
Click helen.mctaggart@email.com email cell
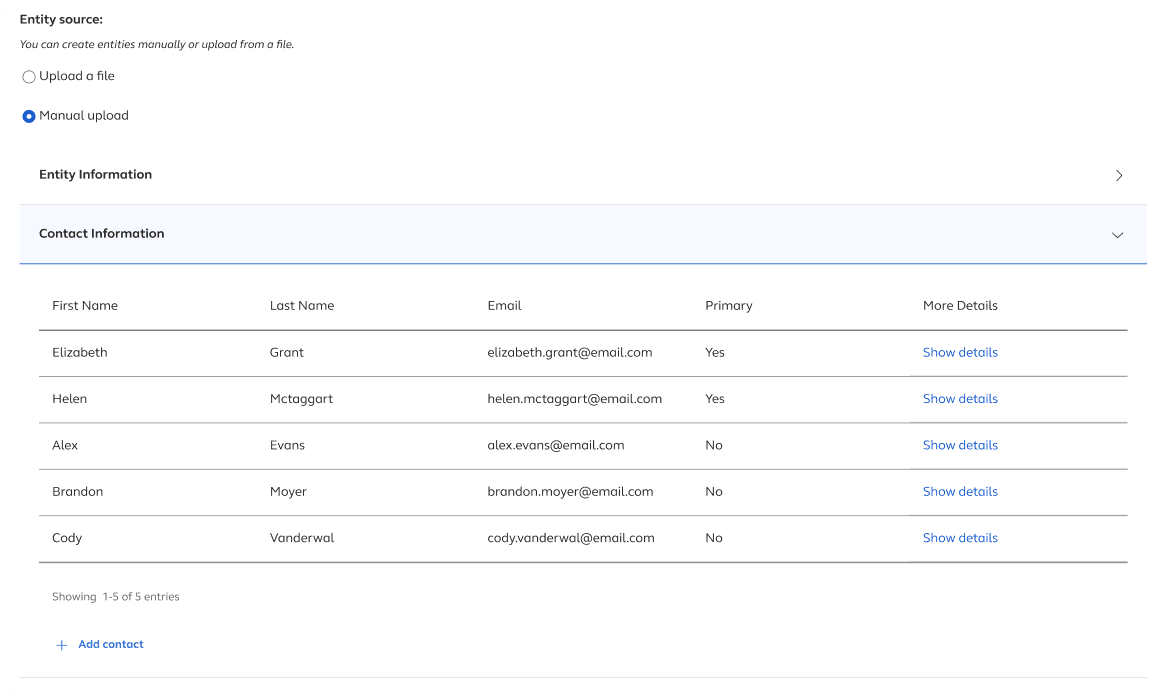coord(575,399)
